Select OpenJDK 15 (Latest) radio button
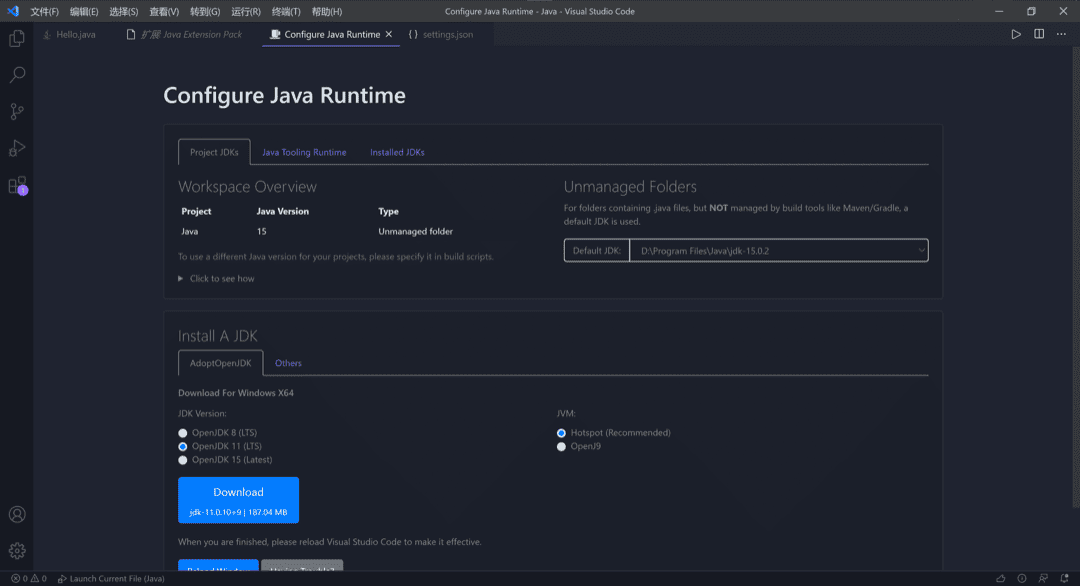Screen dimensions: 1080x586 [x=183, y=460]
